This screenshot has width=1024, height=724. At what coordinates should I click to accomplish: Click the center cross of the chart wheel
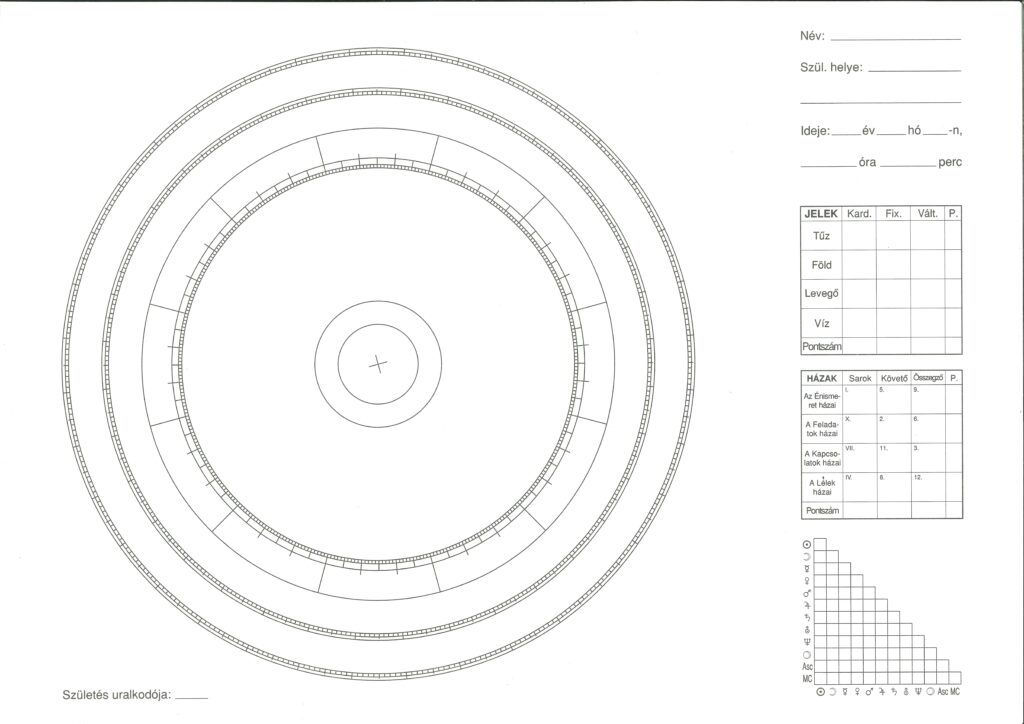pyautogui.click(x=378, y=364)
